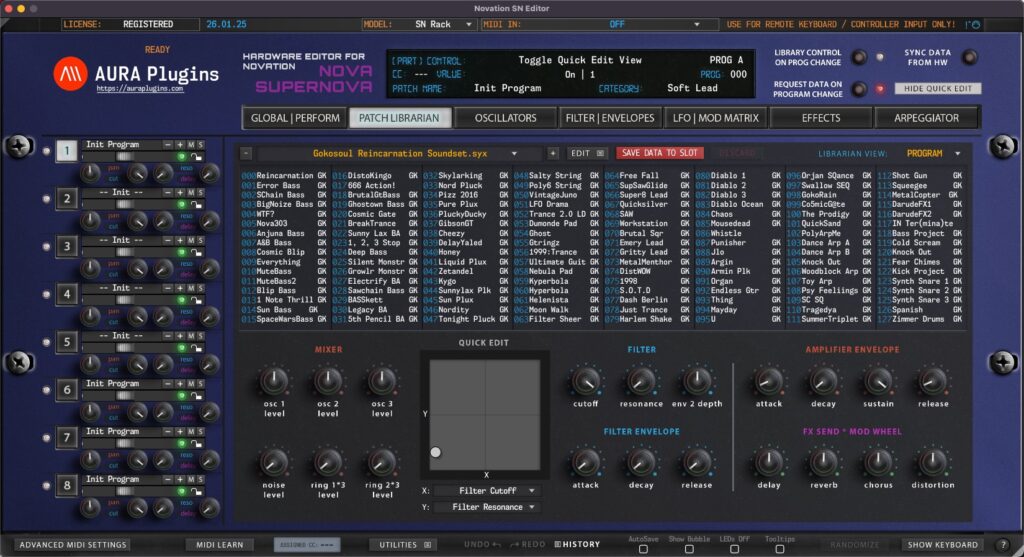The height and width of the screenshot is (557, 1024).
Task: Switch to FILTER | ENVELOPES tab
Action: tap(610, 118)
